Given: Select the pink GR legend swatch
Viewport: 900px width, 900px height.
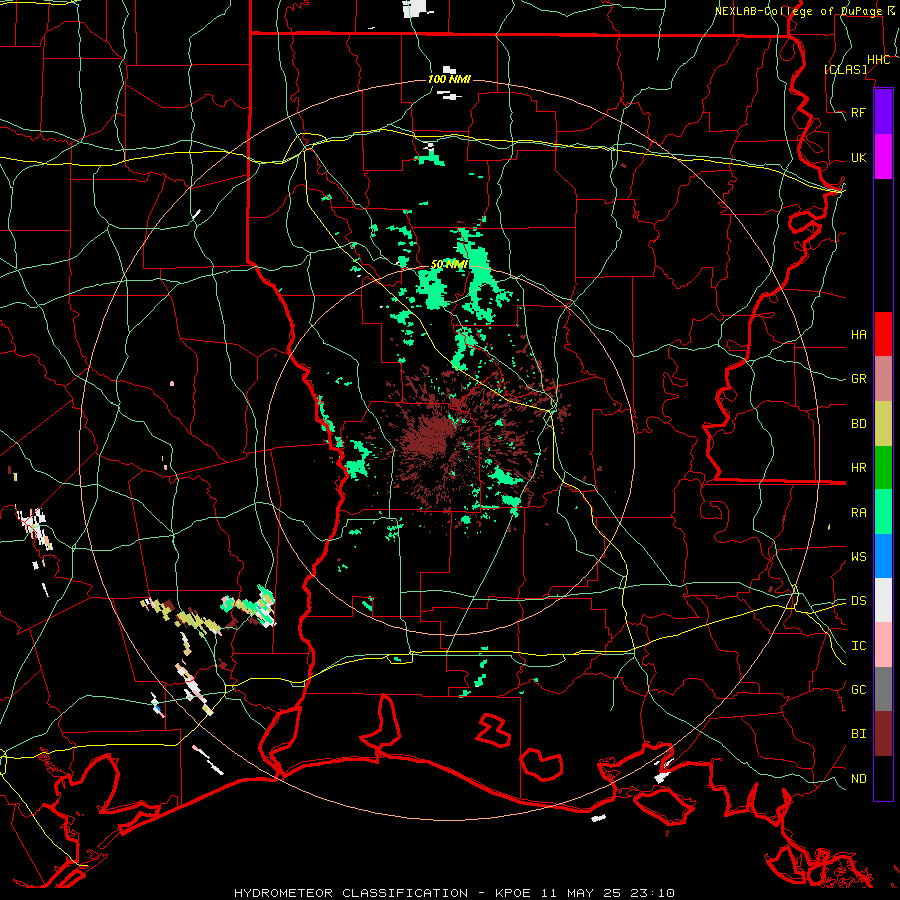Looking at the screenshot, I should click(x=883, y=379).
